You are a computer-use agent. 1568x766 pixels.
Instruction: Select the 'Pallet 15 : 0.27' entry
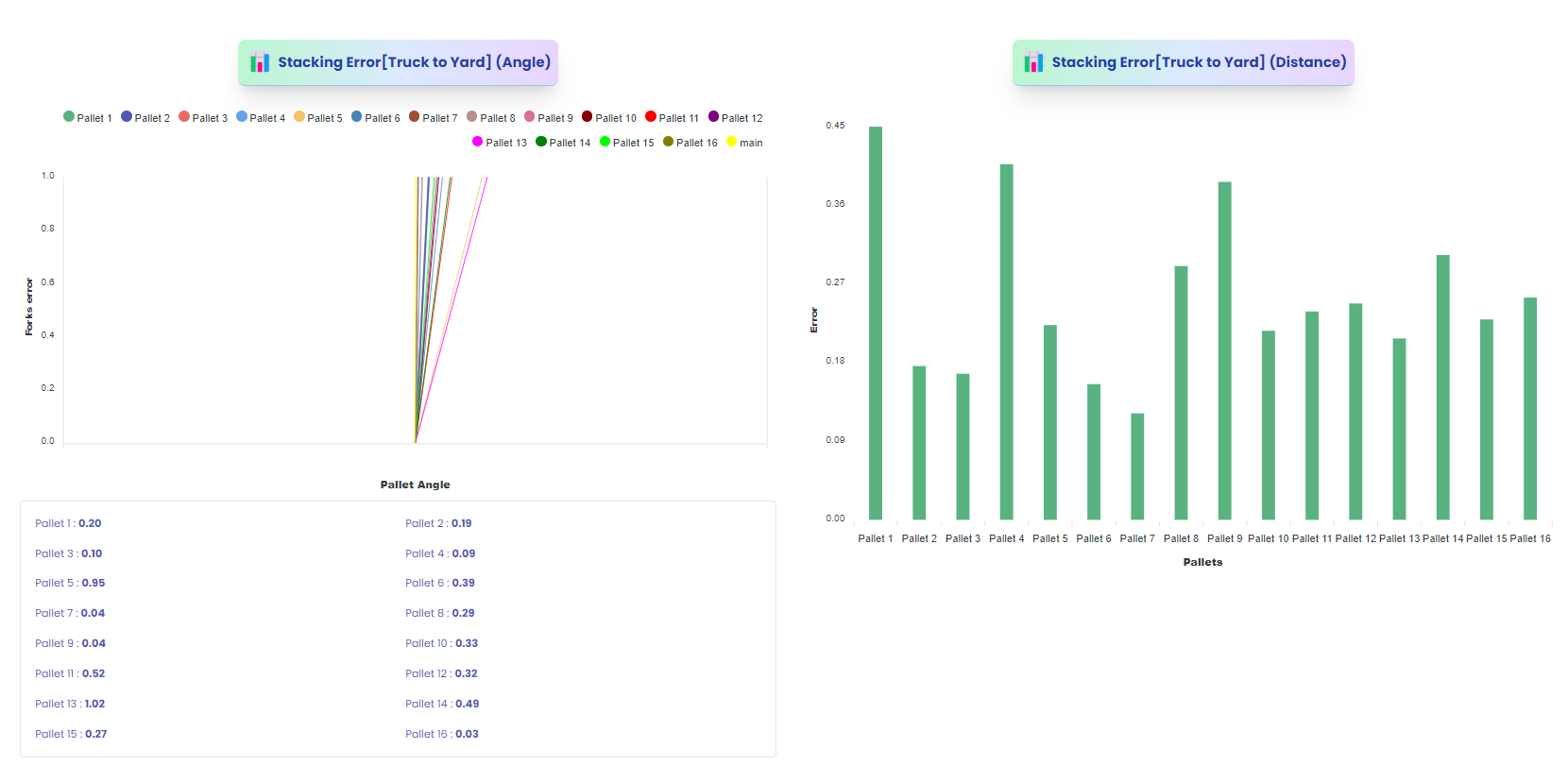click(x=71, y=734)
